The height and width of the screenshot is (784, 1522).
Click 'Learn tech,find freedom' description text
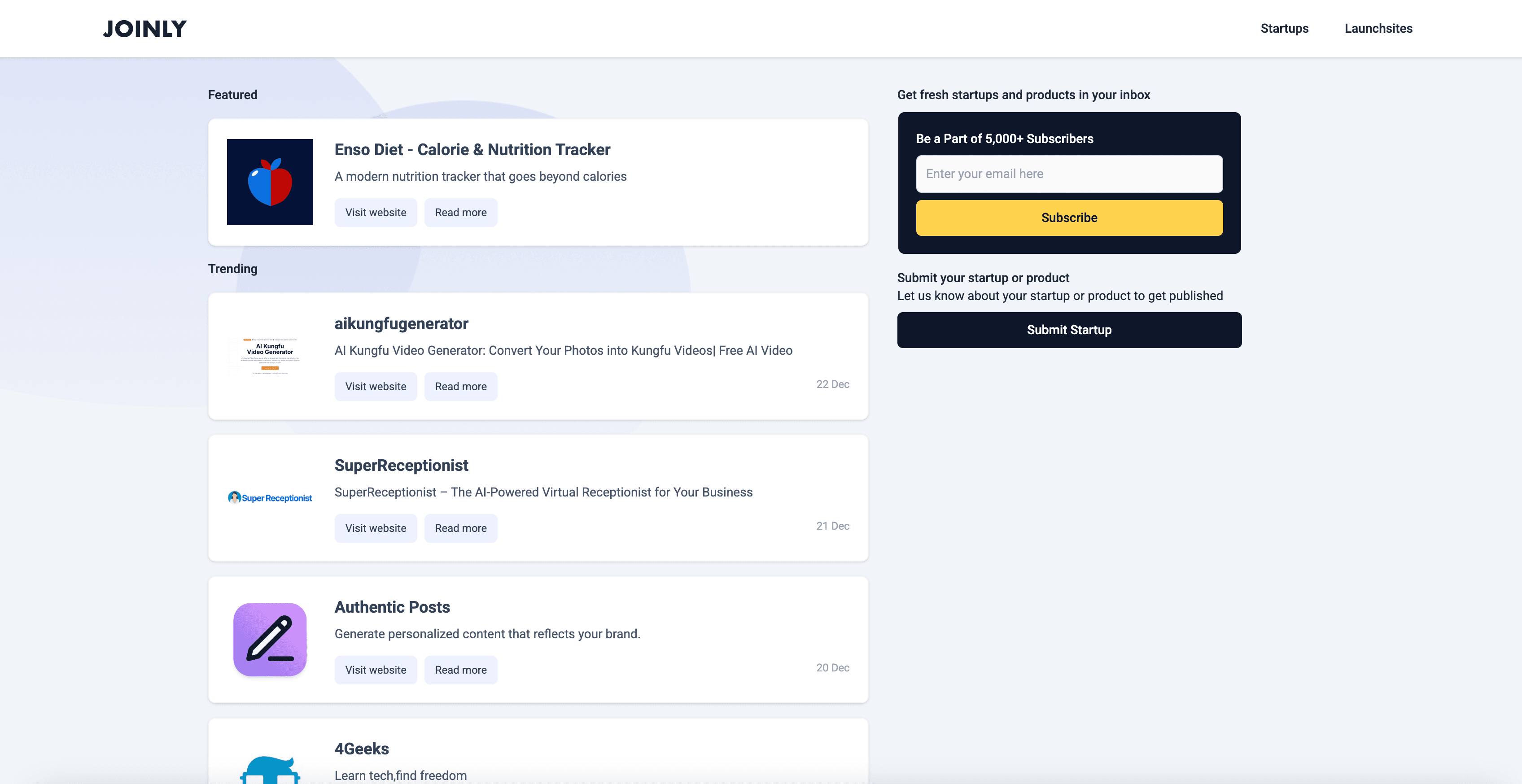(401, 776)
